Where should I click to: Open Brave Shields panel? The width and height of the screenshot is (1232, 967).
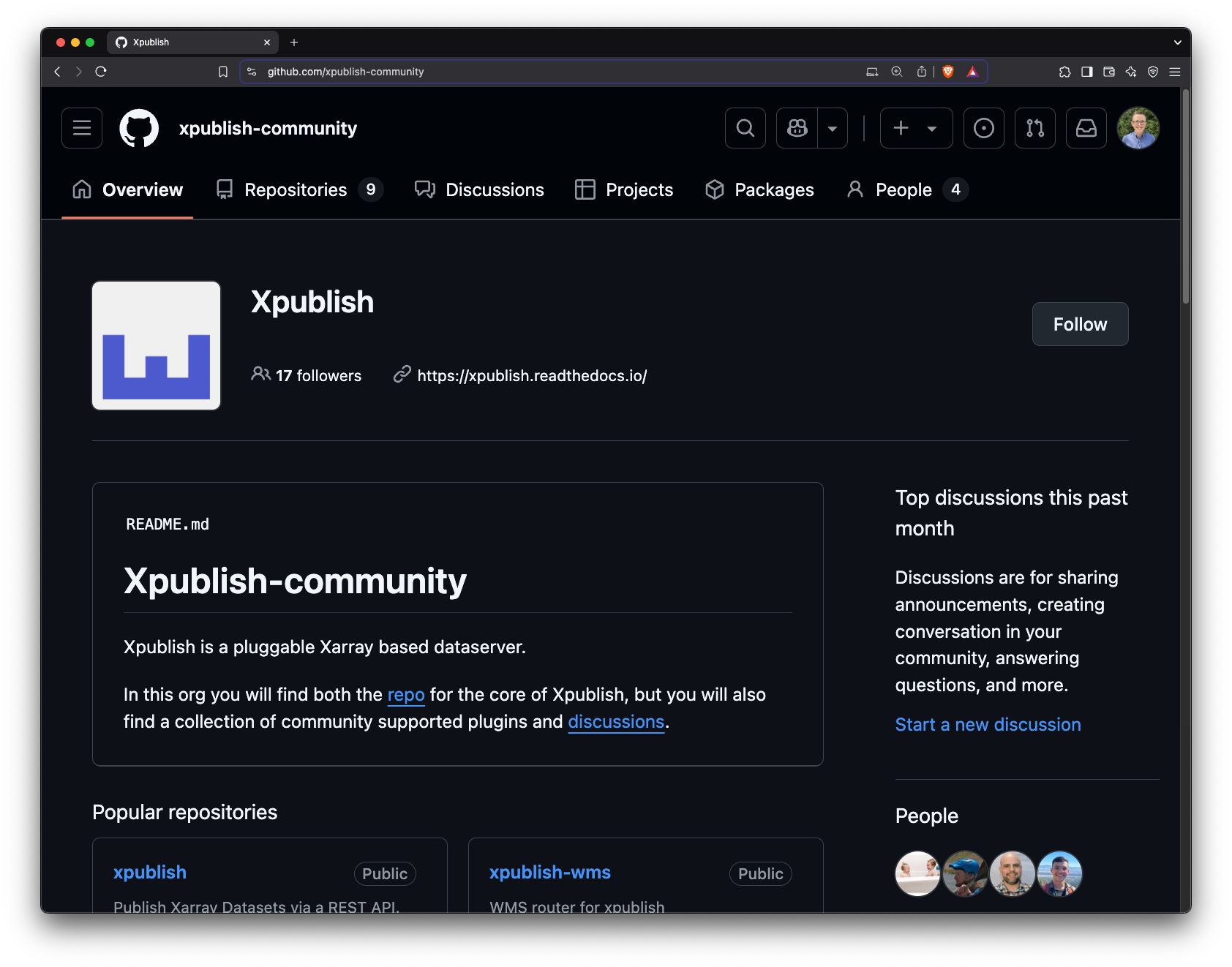tap(949, 72)
